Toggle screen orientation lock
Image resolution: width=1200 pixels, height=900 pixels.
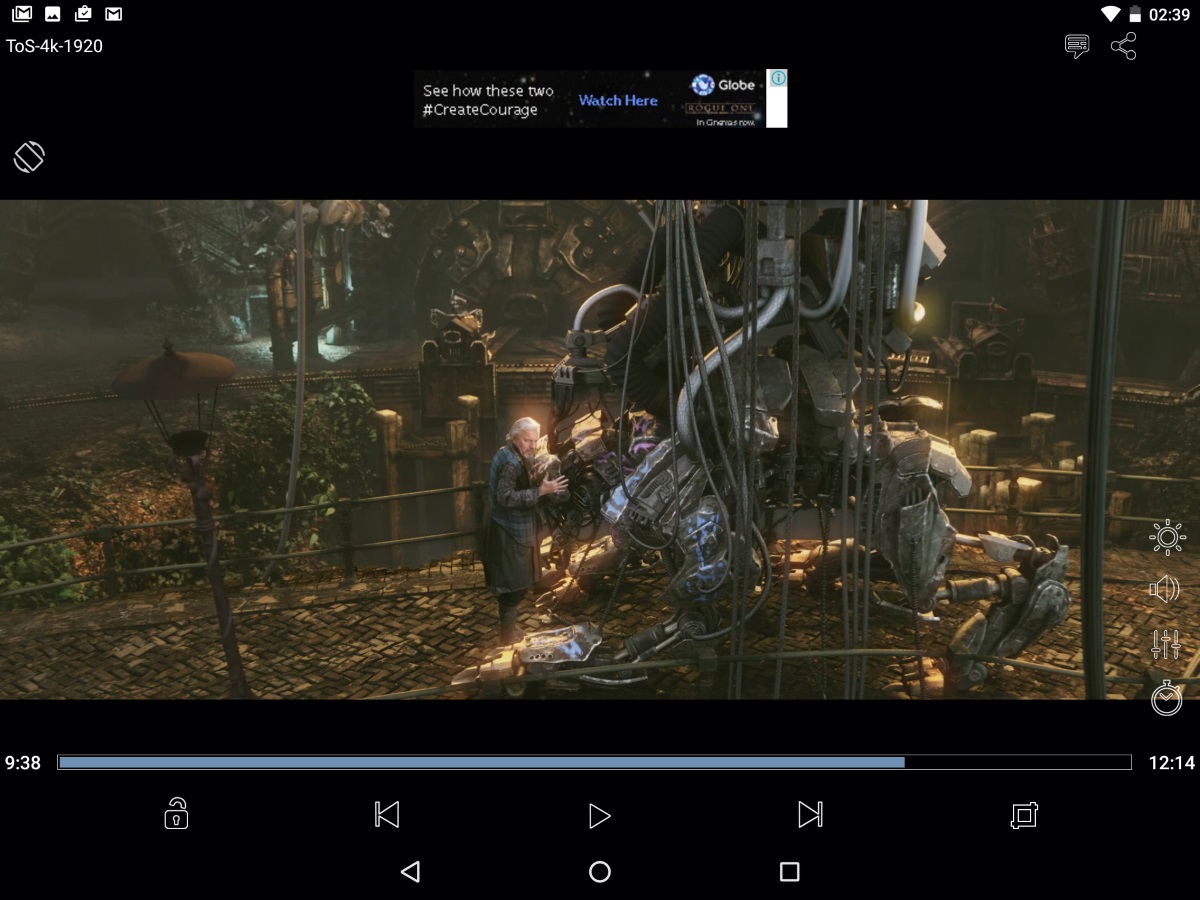[30, 157]
